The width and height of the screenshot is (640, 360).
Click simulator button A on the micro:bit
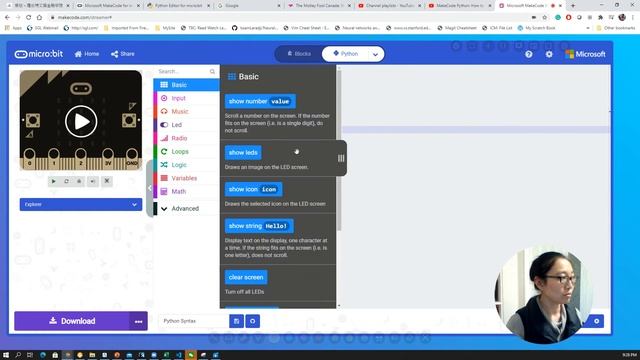pos(33,120)
